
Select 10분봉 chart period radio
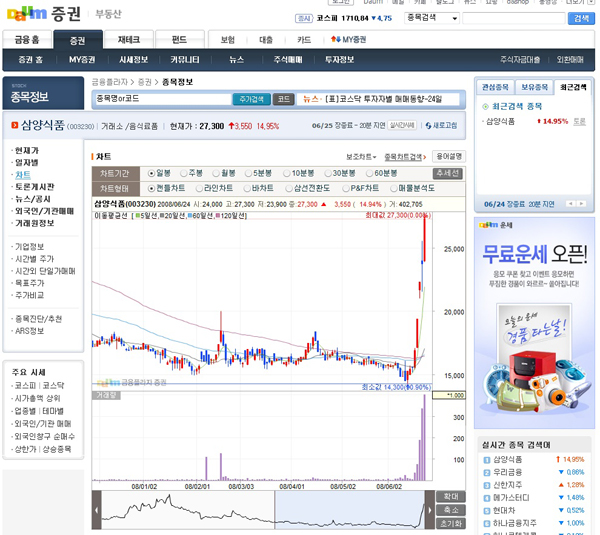tap(287, 173)
